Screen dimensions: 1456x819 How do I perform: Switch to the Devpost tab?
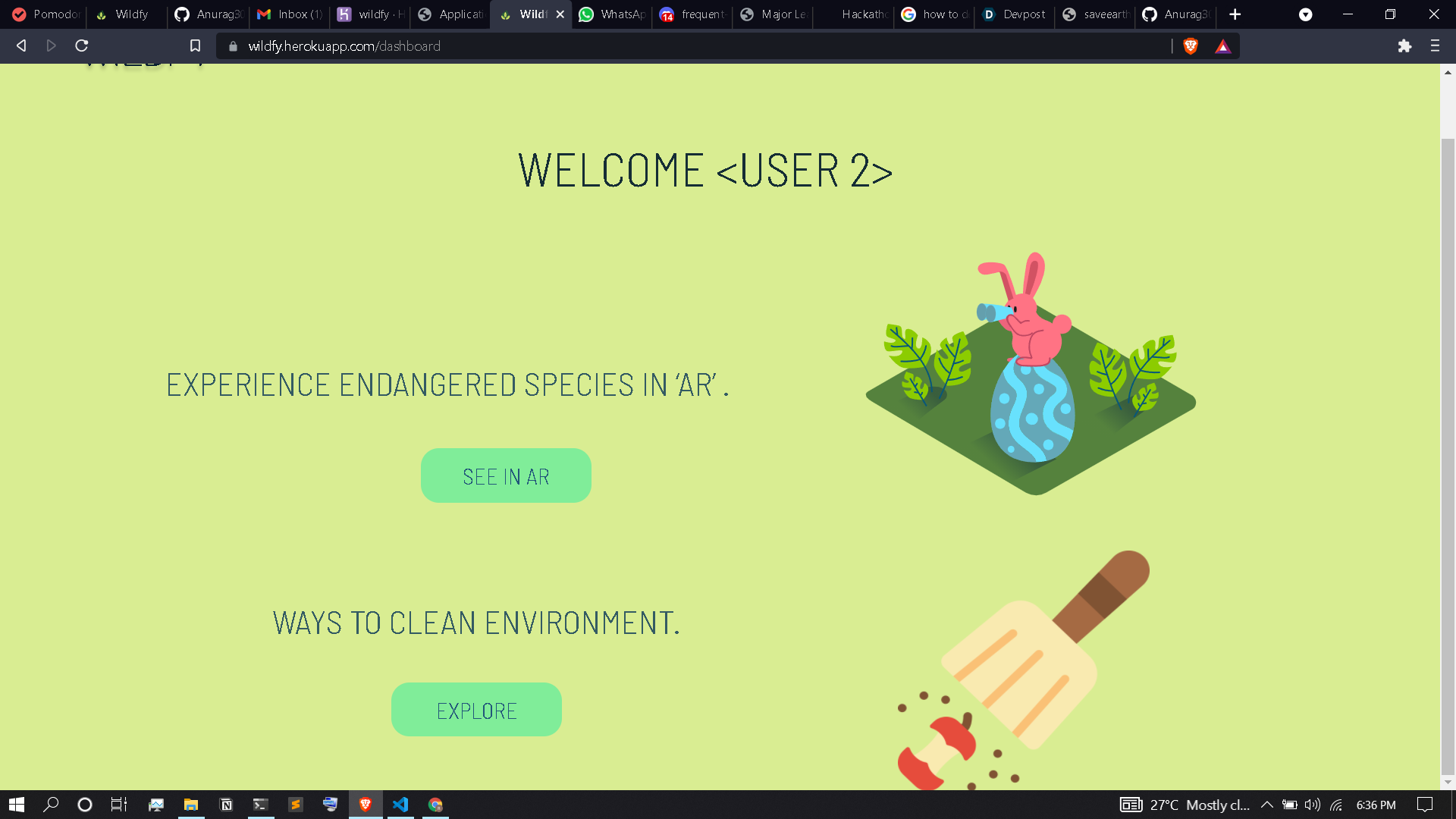tap(1015, 14)
